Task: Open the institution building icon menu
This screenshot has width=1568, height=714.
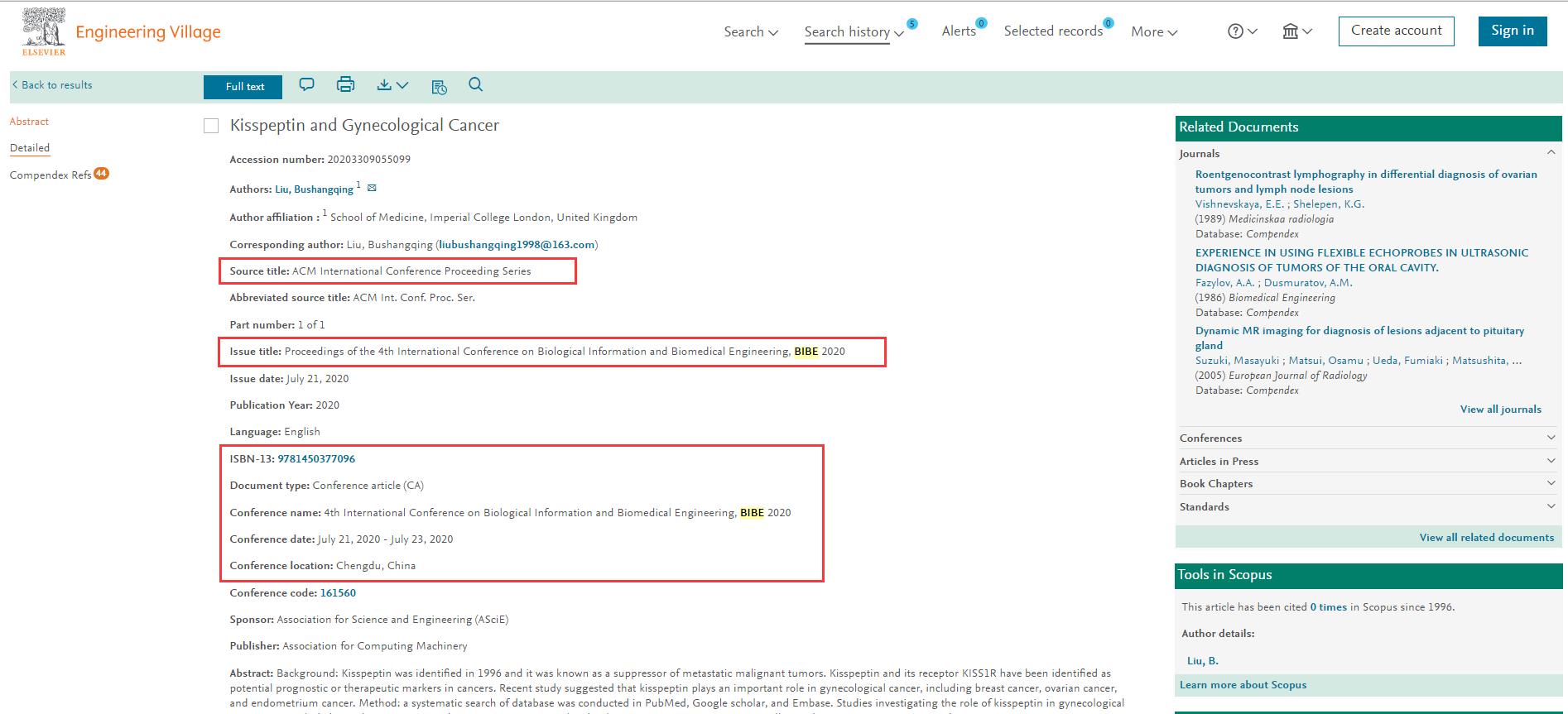Action: tap(1297, 31)
